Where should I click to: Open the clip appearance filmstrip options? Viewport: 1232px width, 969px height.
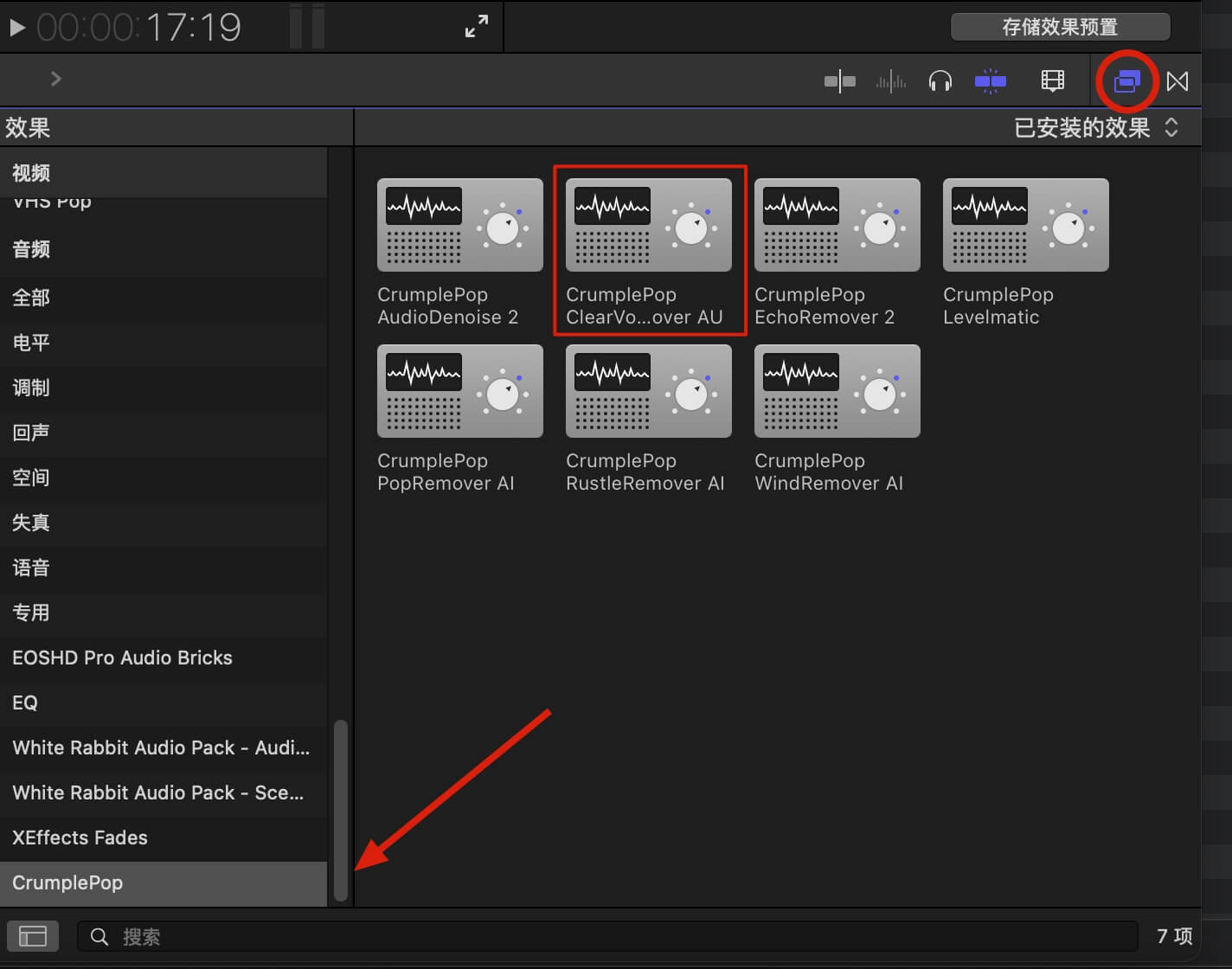pos(1052,81)
